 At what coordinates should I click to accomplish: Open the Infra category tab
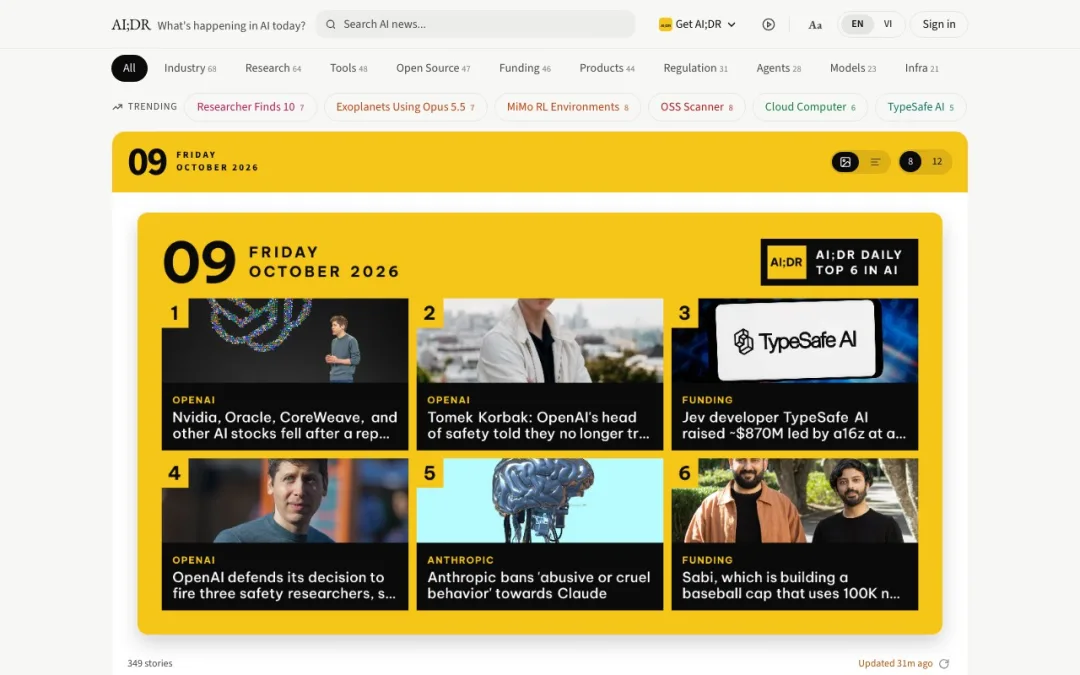coord(922,68)
